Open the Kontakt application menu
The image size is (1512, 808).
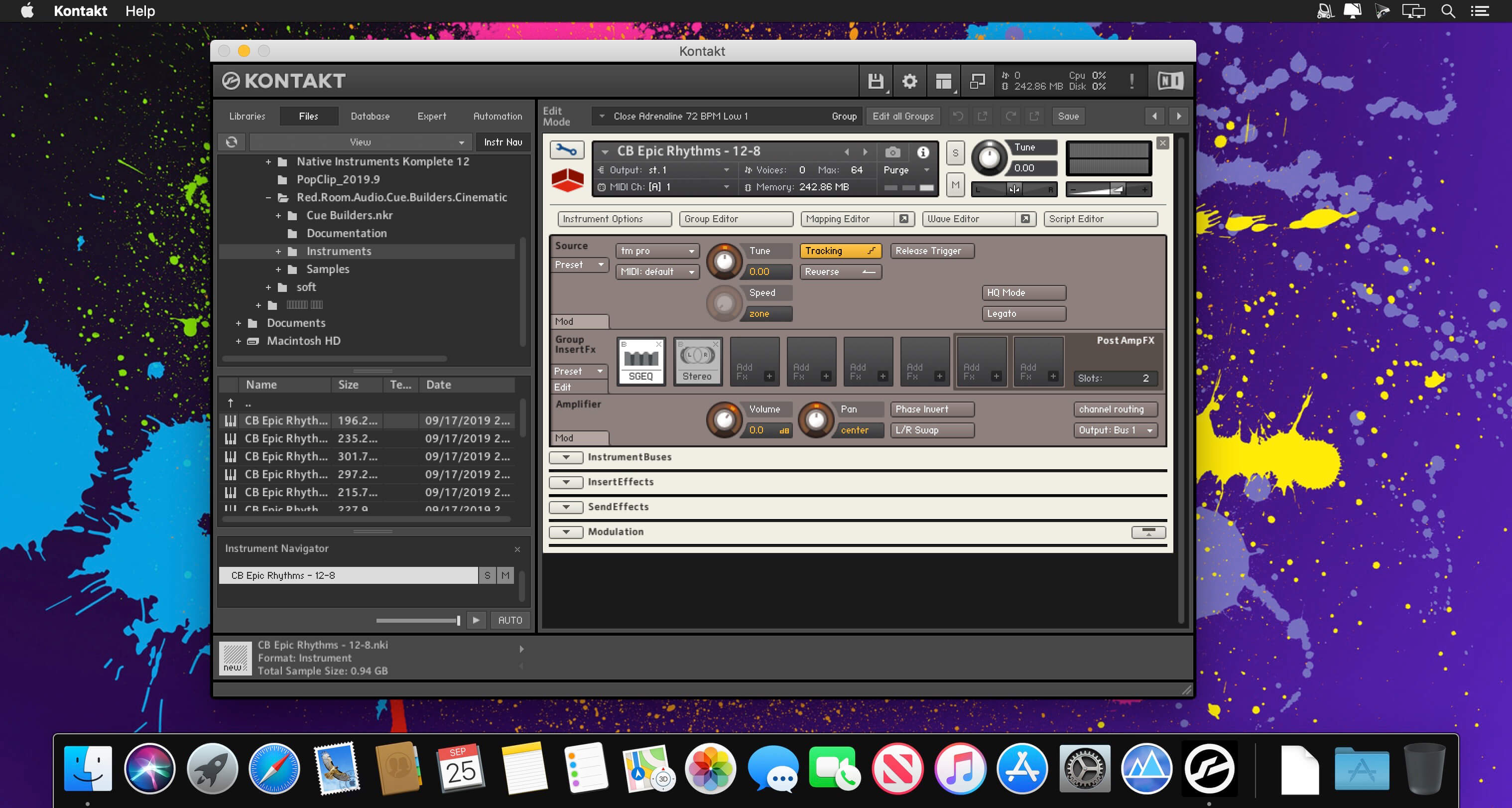[80, 11]
